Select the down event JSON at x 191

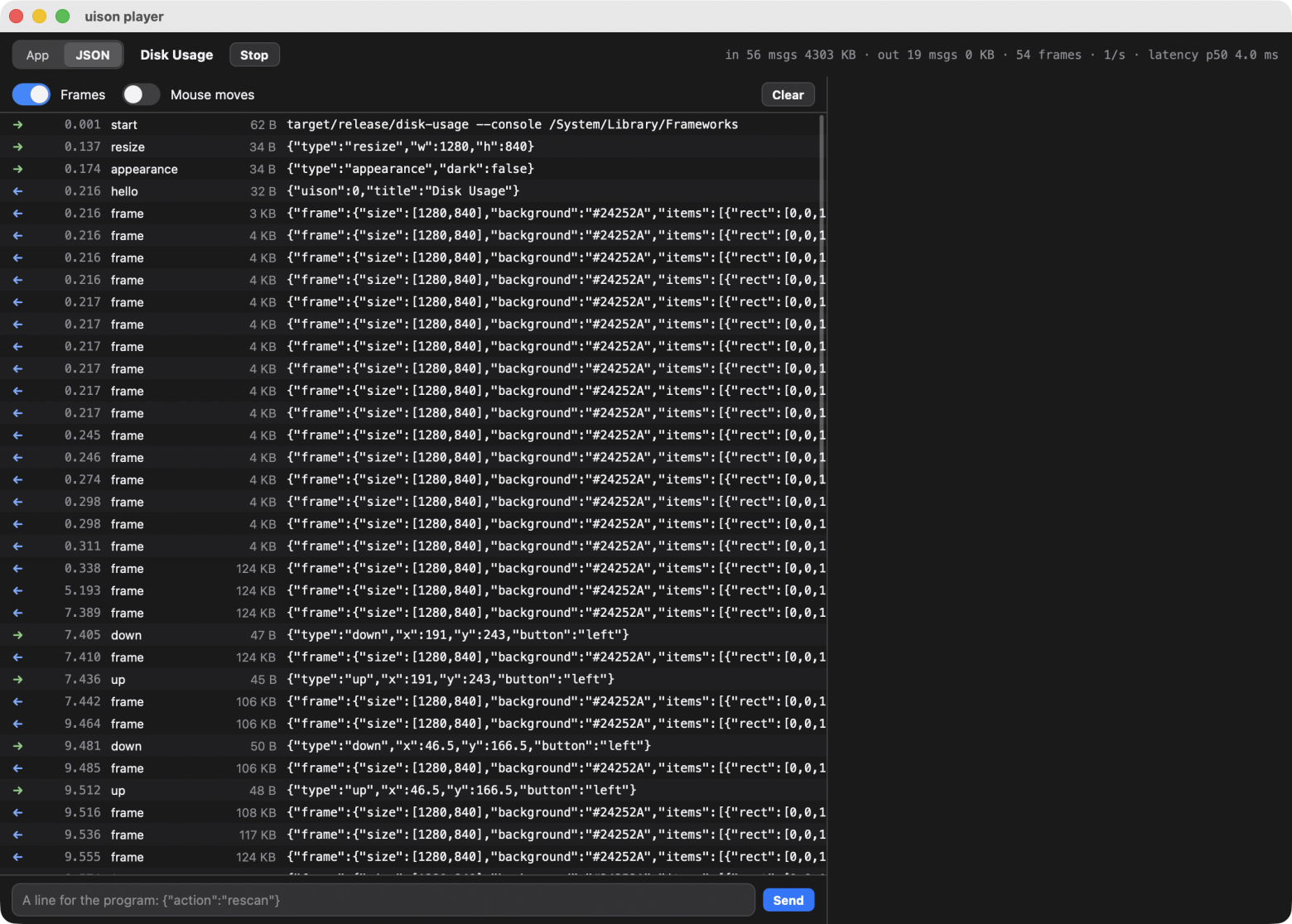click(458, 635)
